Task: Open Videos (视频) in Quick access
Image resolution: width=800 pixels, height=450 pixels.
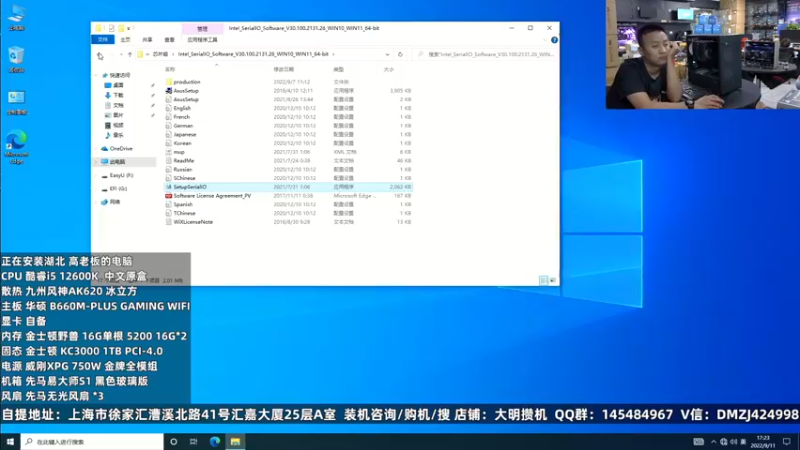Action: [118, 126]
